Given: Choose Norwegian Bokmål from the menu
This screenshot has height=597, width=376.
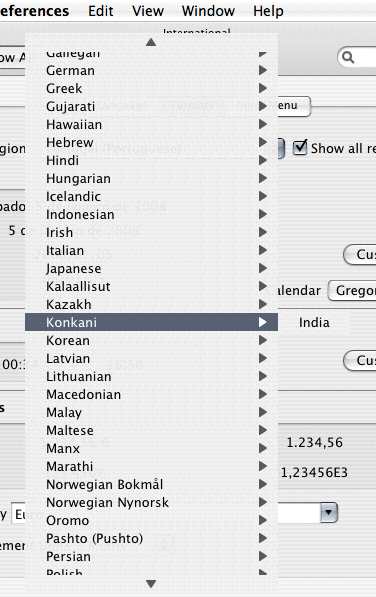Looking at the screenshot, I should point(151,484).
